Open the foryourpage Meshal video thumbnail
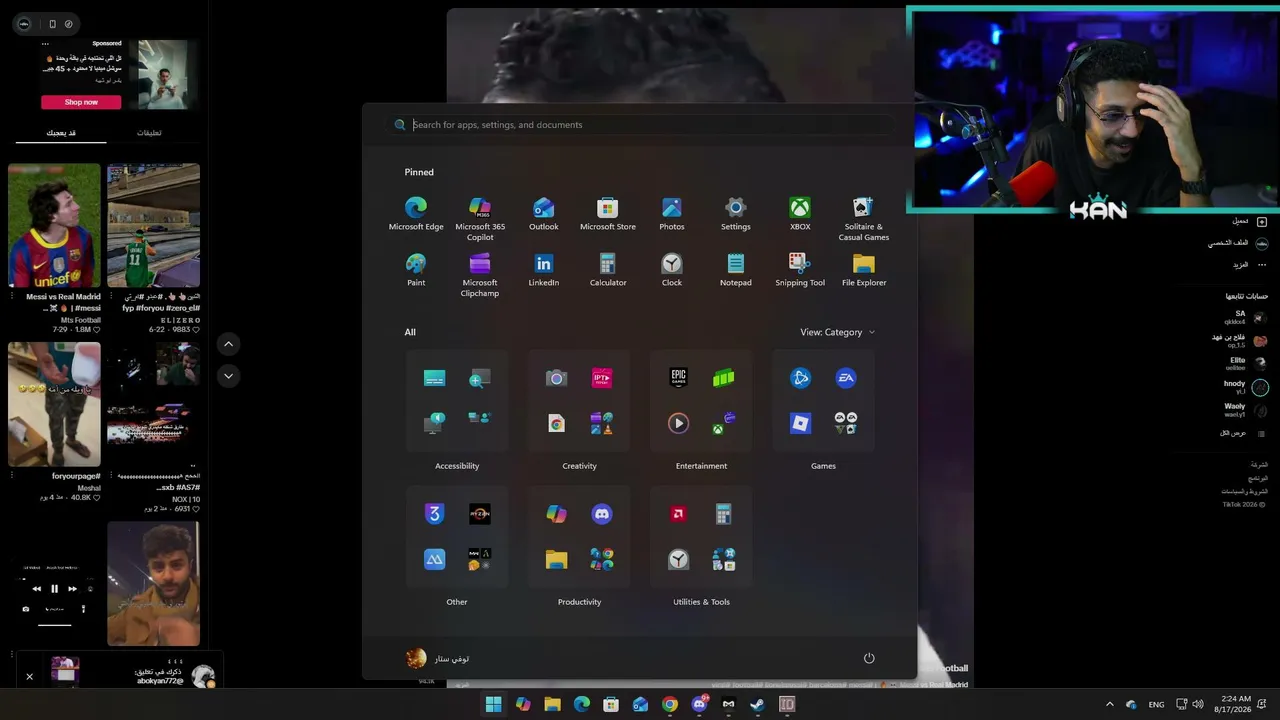Screen dimensions: 1280x720 click(x=54, y=404)
